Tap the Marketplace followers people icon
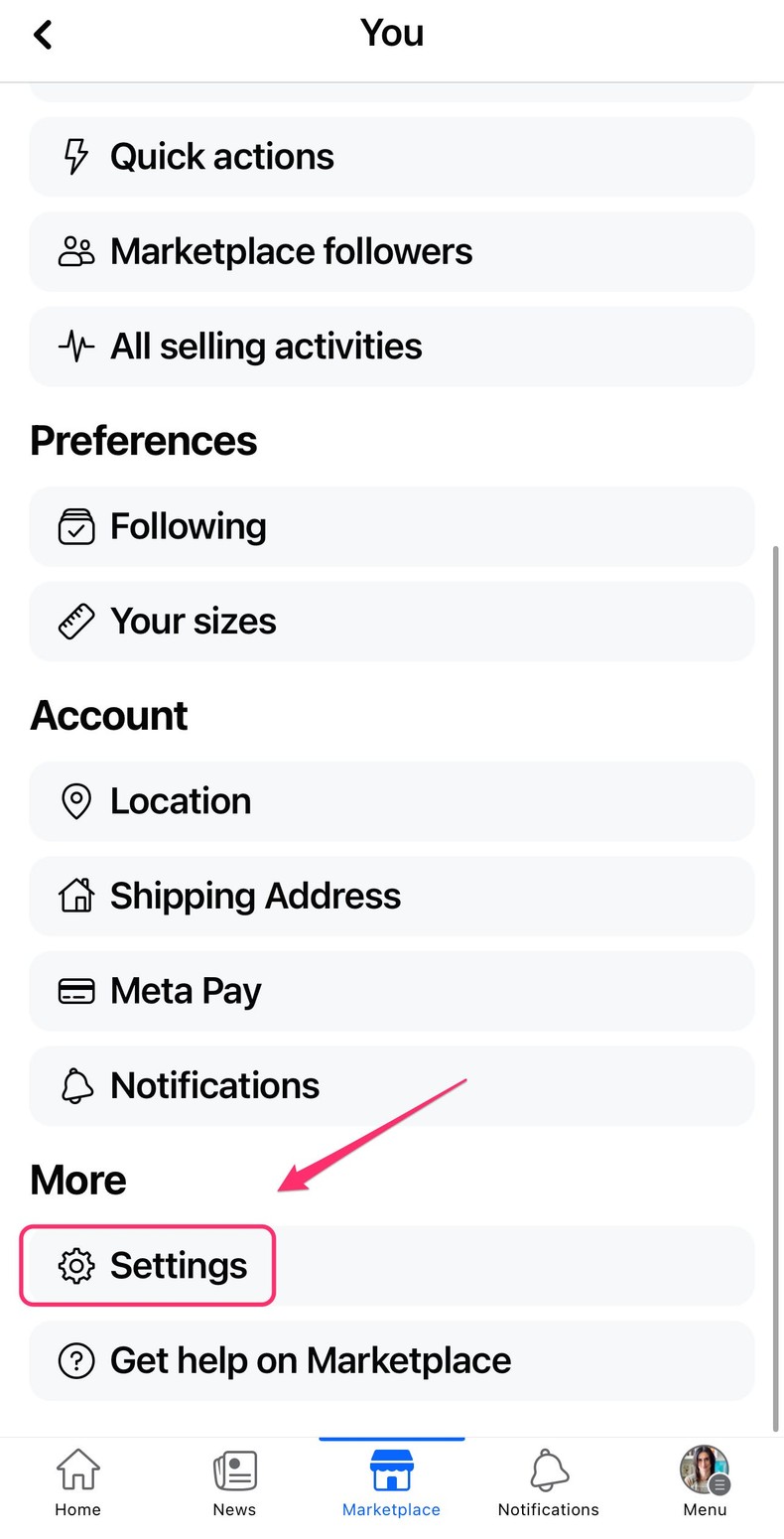This screenshot has height=1539, width=784. pyautogui.click(x=75, y=250)
